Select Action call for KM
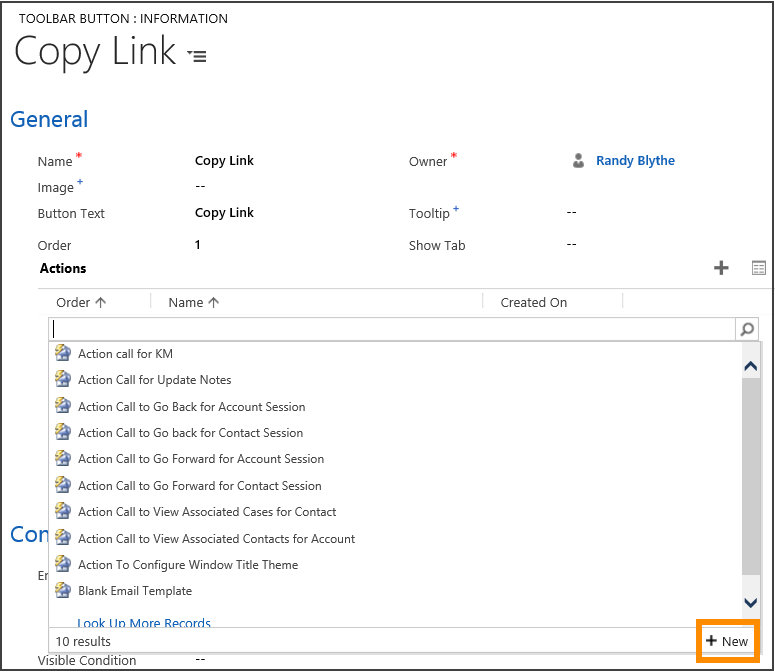This screenshot has width=775, height=672. coord(126,354)
